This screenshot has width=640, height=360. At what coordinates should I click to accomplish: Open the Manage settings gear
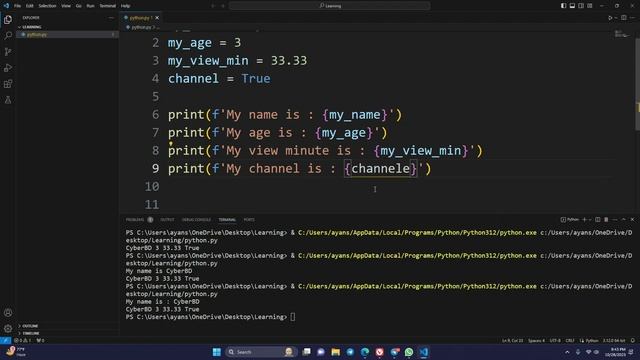tap(8, 329)
